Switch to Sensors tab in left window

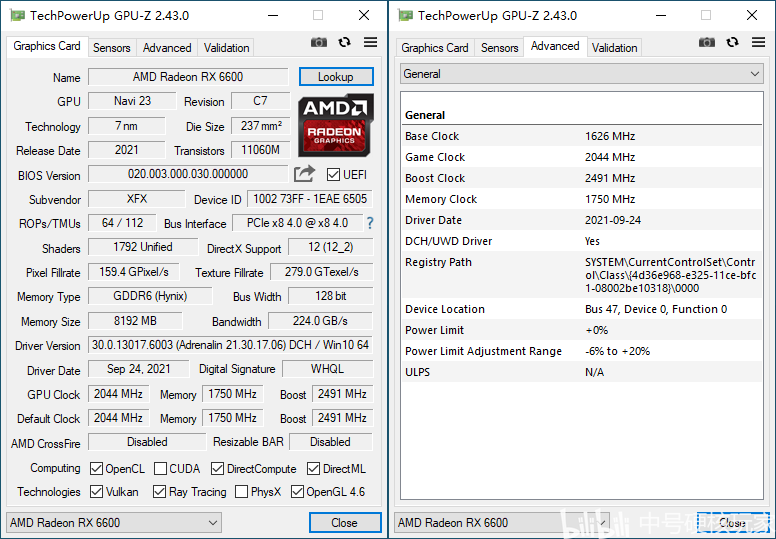tap(111, 48)
